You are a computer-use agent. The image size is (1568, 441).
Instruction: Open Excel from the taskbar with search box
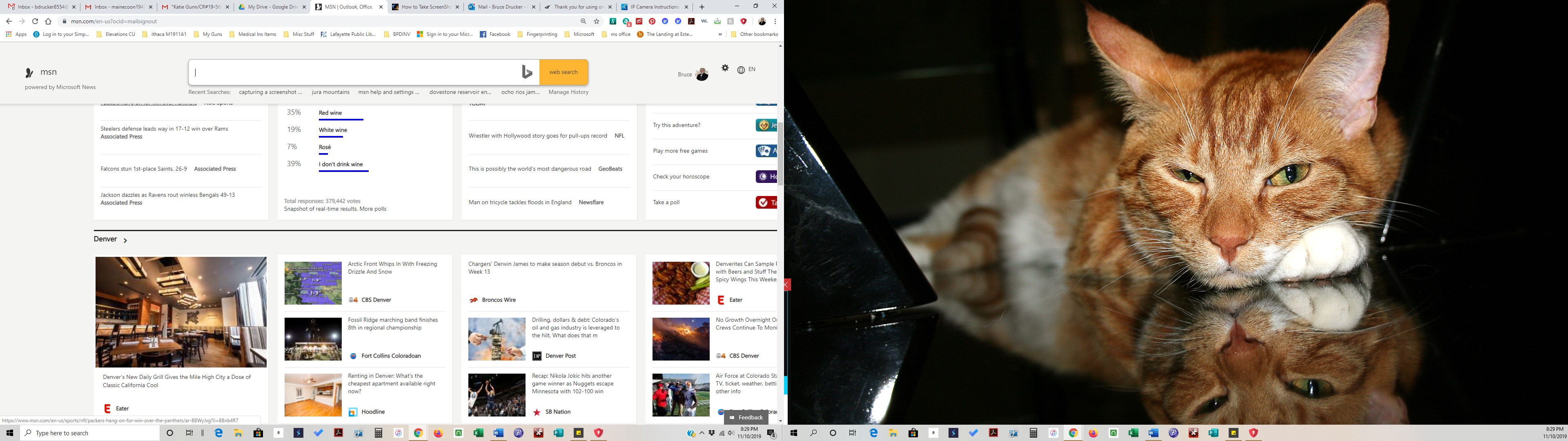(479, 433)
